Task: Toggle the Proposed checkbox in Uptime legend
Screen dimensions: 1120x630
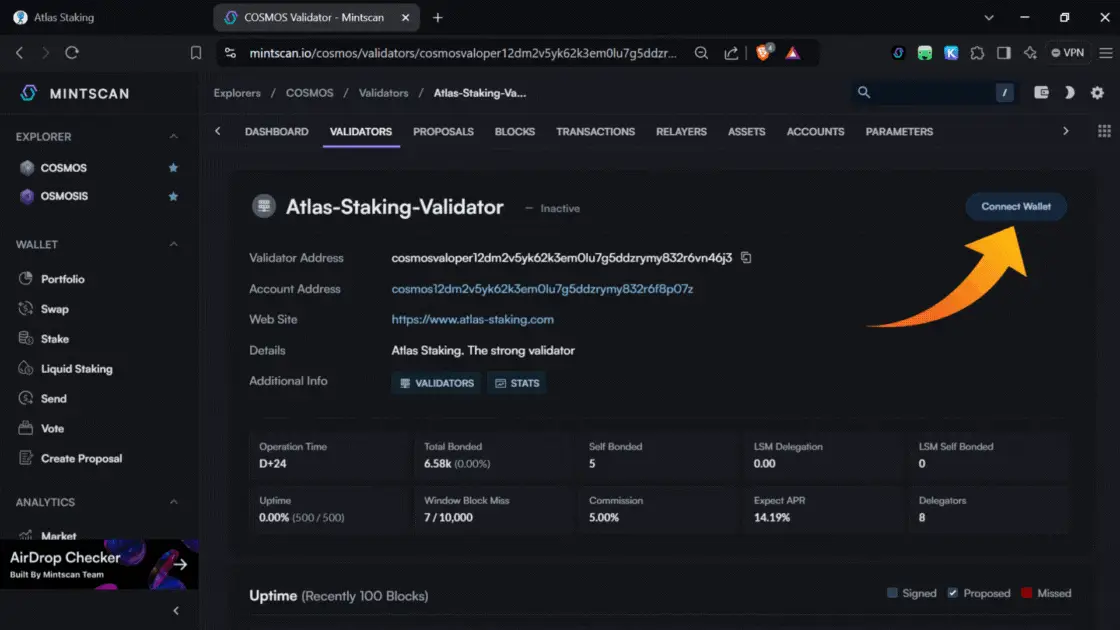Action: pos(952,593)
